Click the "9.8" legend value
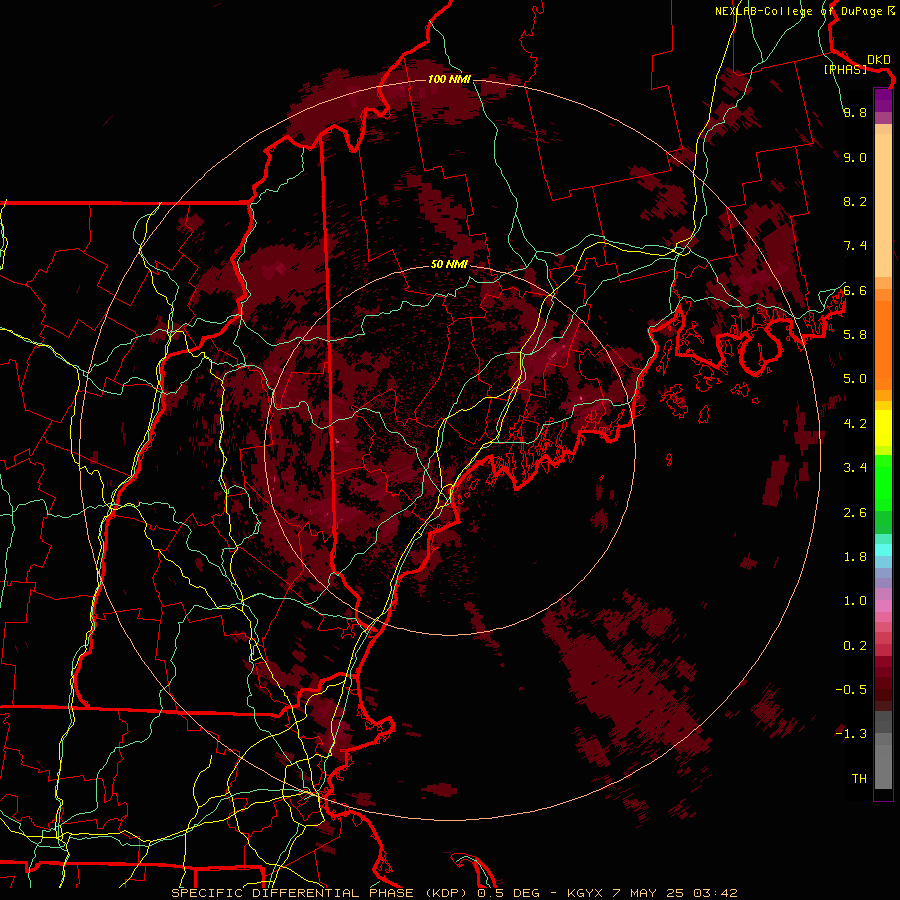Screen dimensions: 900x900 (855, 112)
